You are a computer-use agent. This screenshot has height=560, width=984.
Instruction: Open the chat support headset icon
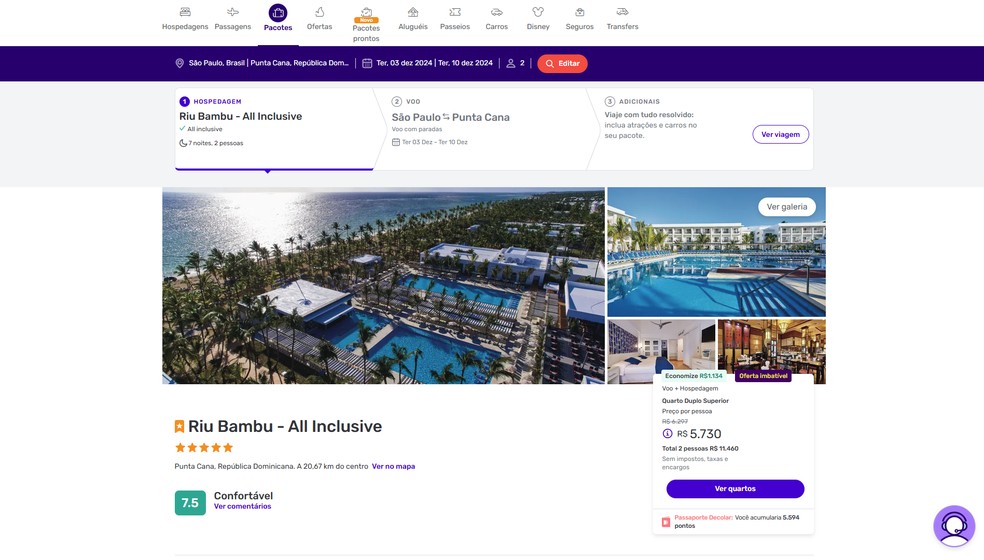(954, 526)
